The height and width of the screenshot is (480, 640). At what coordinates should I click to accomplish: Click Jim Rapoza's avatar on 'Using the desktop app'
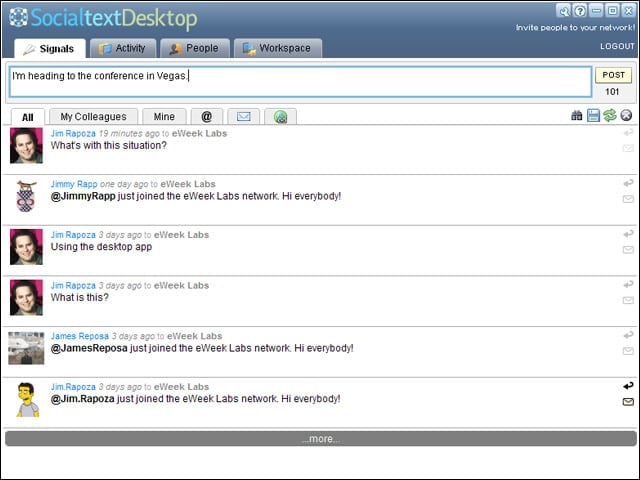pos(26,247)
